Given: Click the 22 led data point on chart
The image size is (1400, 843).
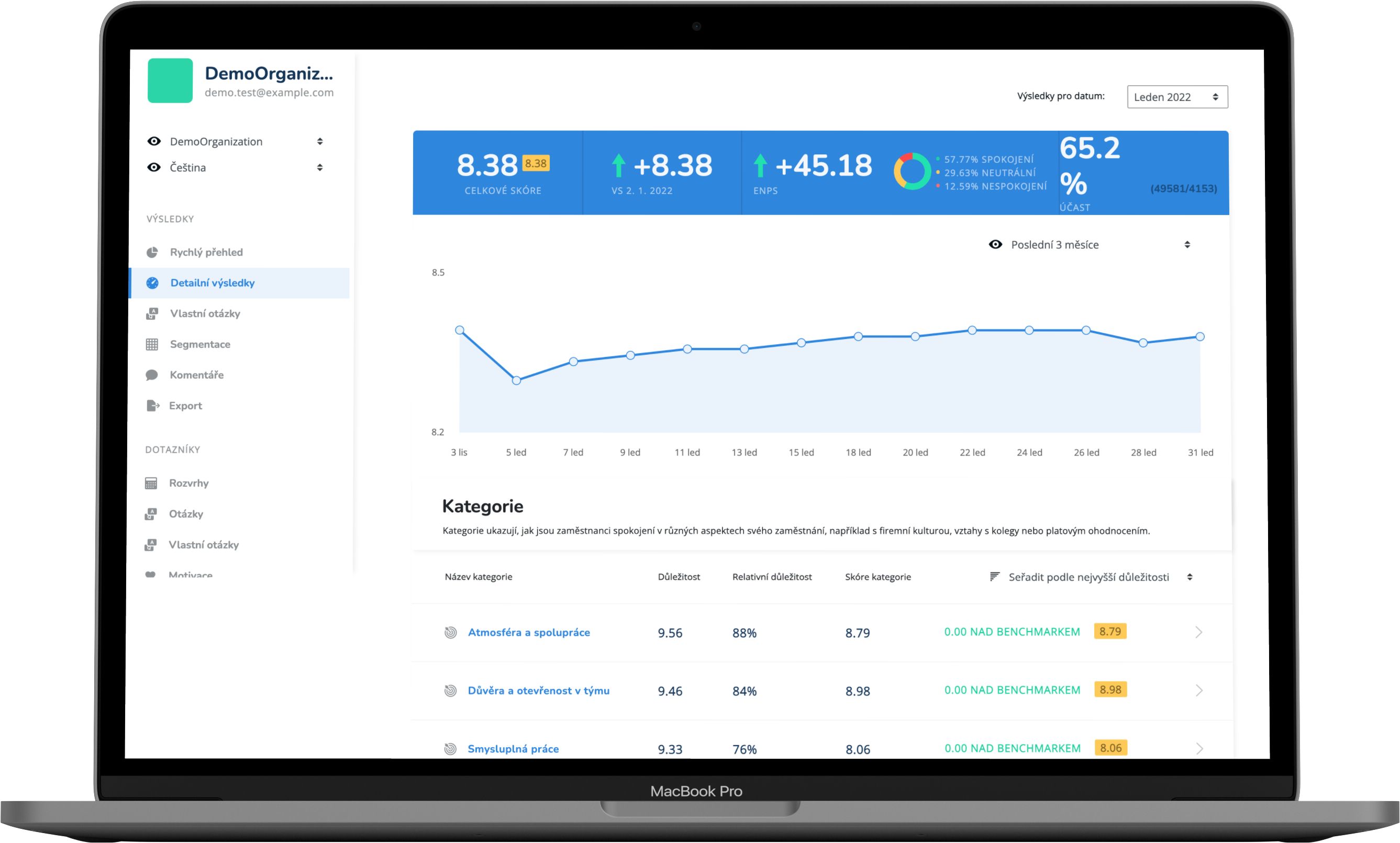Looking at the screenshot, I should click(x=972, y=330).
